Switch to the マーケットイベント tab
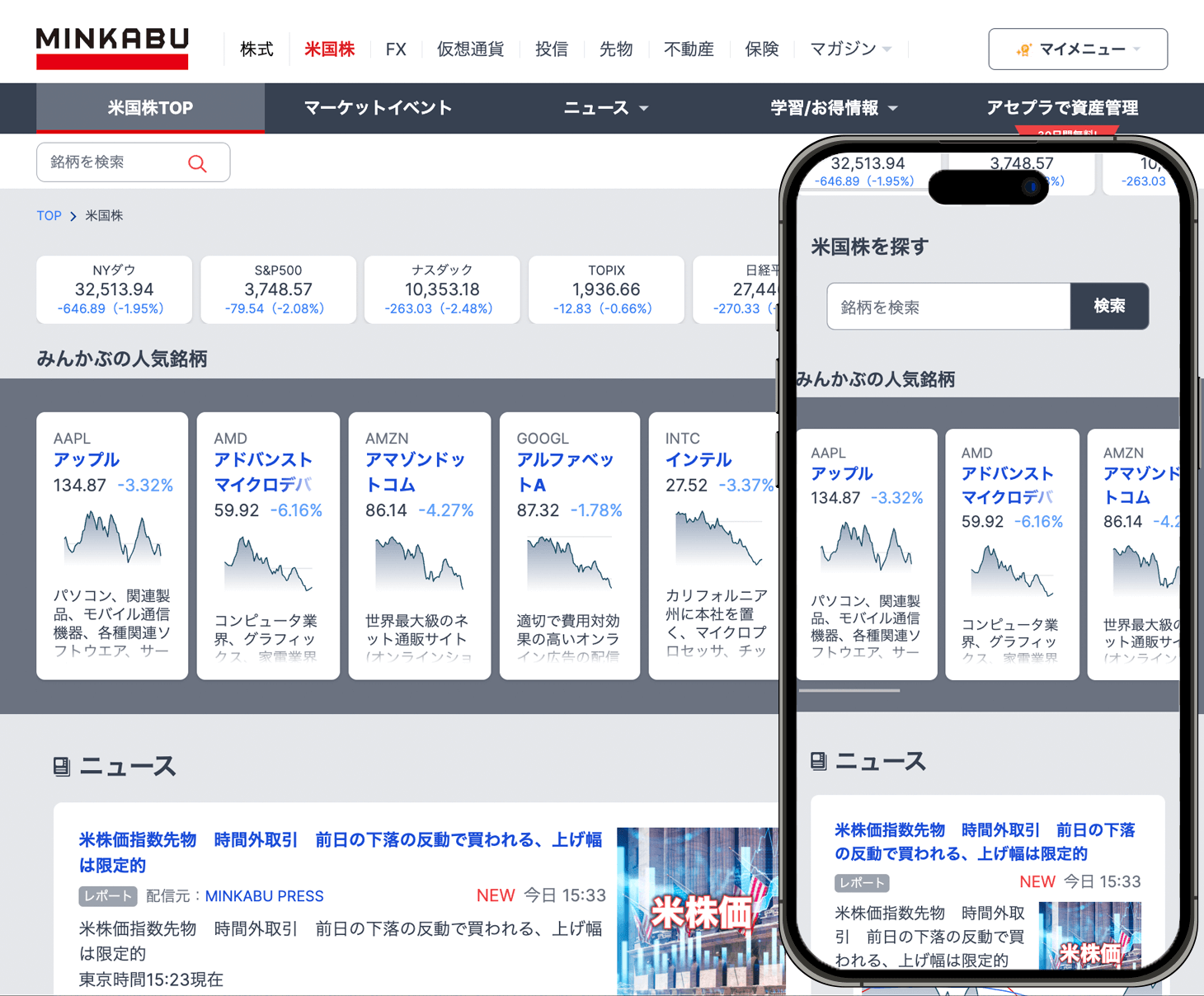 click(378, 108)
